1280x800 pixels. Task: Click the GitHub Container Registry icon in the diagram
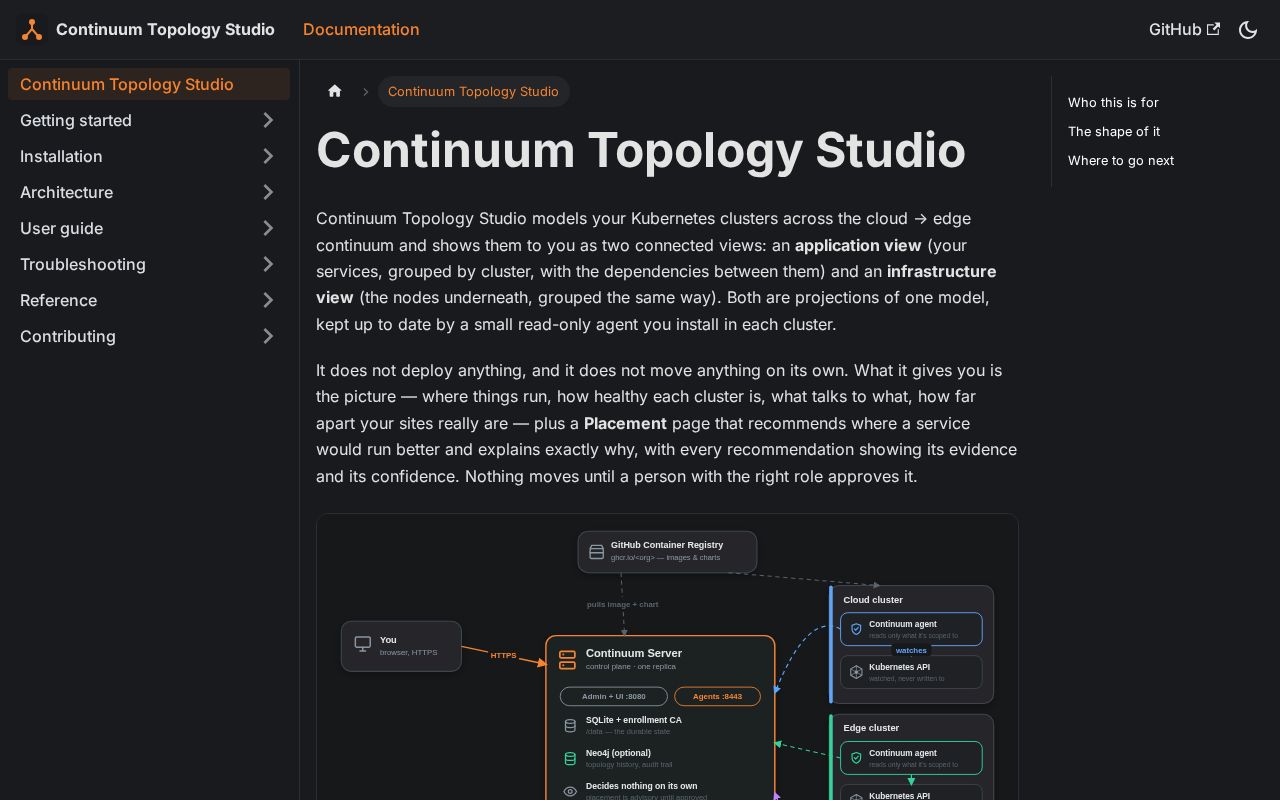(x=596, y=552)
